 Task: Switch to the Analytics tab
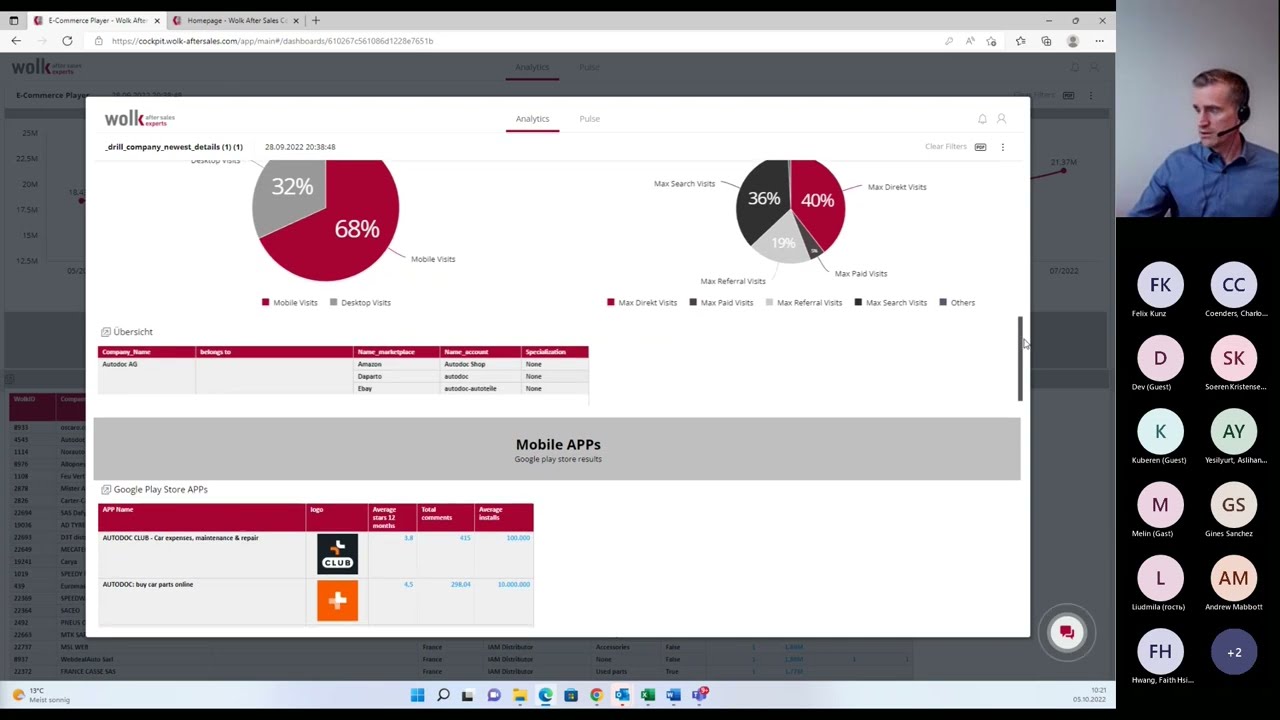[532, 119]
